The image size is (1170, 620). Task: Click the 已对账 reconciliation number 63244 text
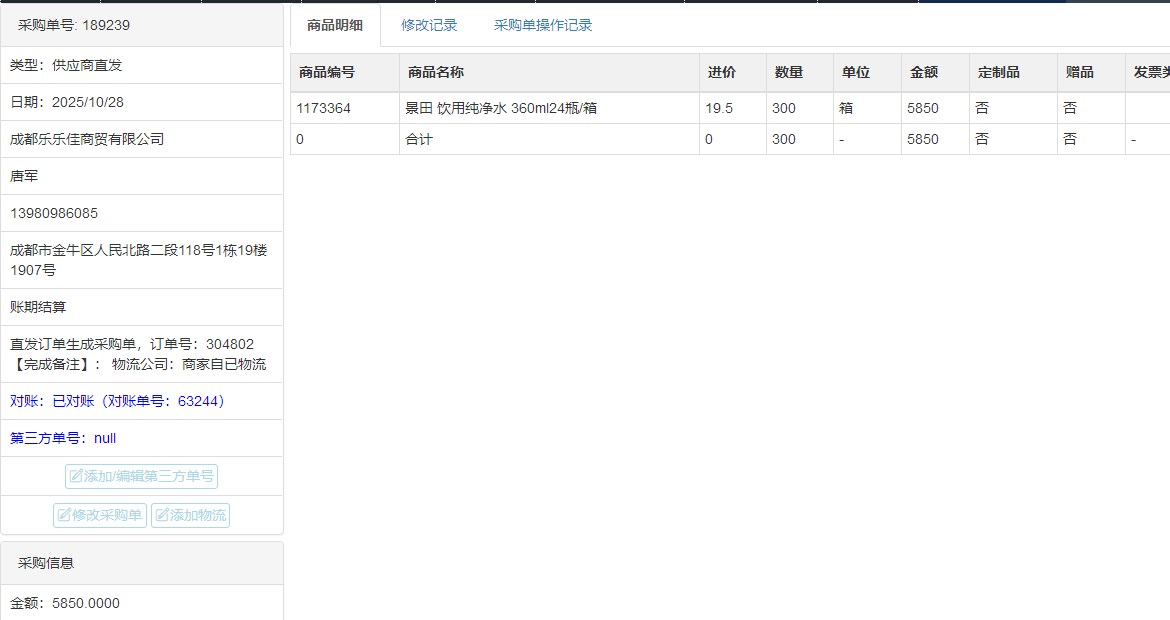120,401
